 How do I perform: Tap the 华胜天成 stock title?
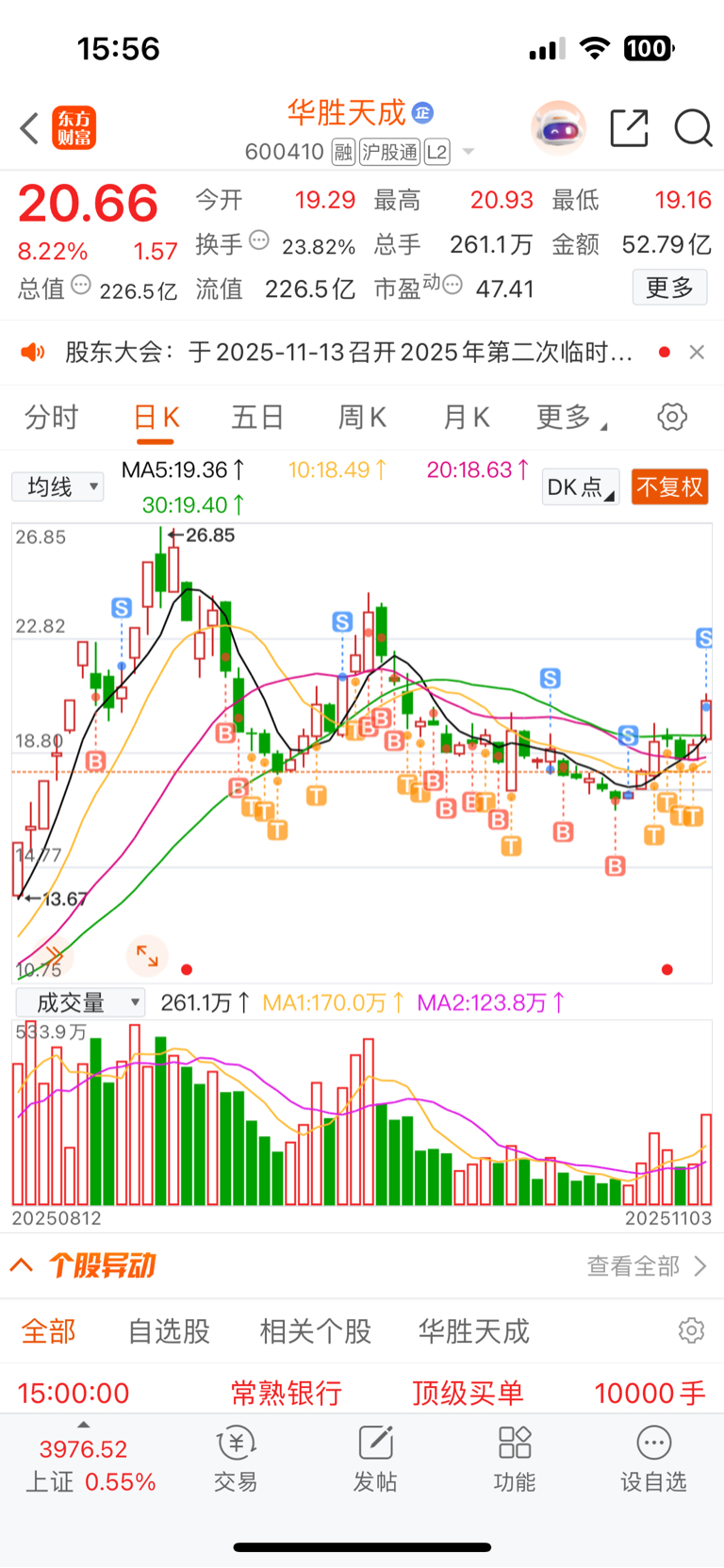[346, 113]
